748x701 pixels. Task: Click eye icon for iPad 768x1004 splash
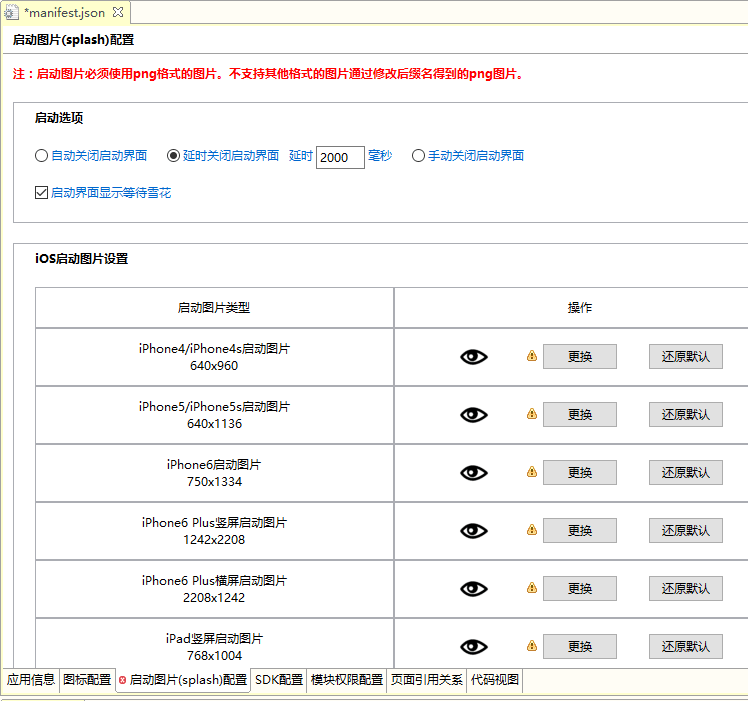(473, 647)
